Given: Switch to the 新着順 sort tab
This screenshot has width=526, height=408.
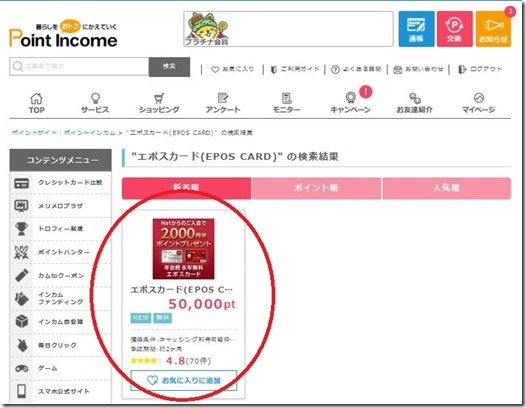Looking at the screenshot, I should pos(186,188).
